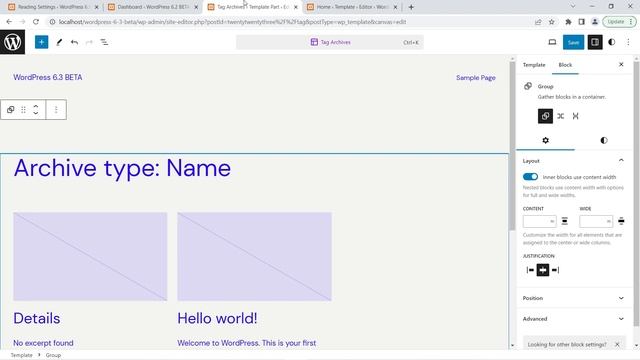The height and width of the screenshot is (360, 640).
Task: Click the editor canvas vertical scrollbar
Action: tap(513, 147)
